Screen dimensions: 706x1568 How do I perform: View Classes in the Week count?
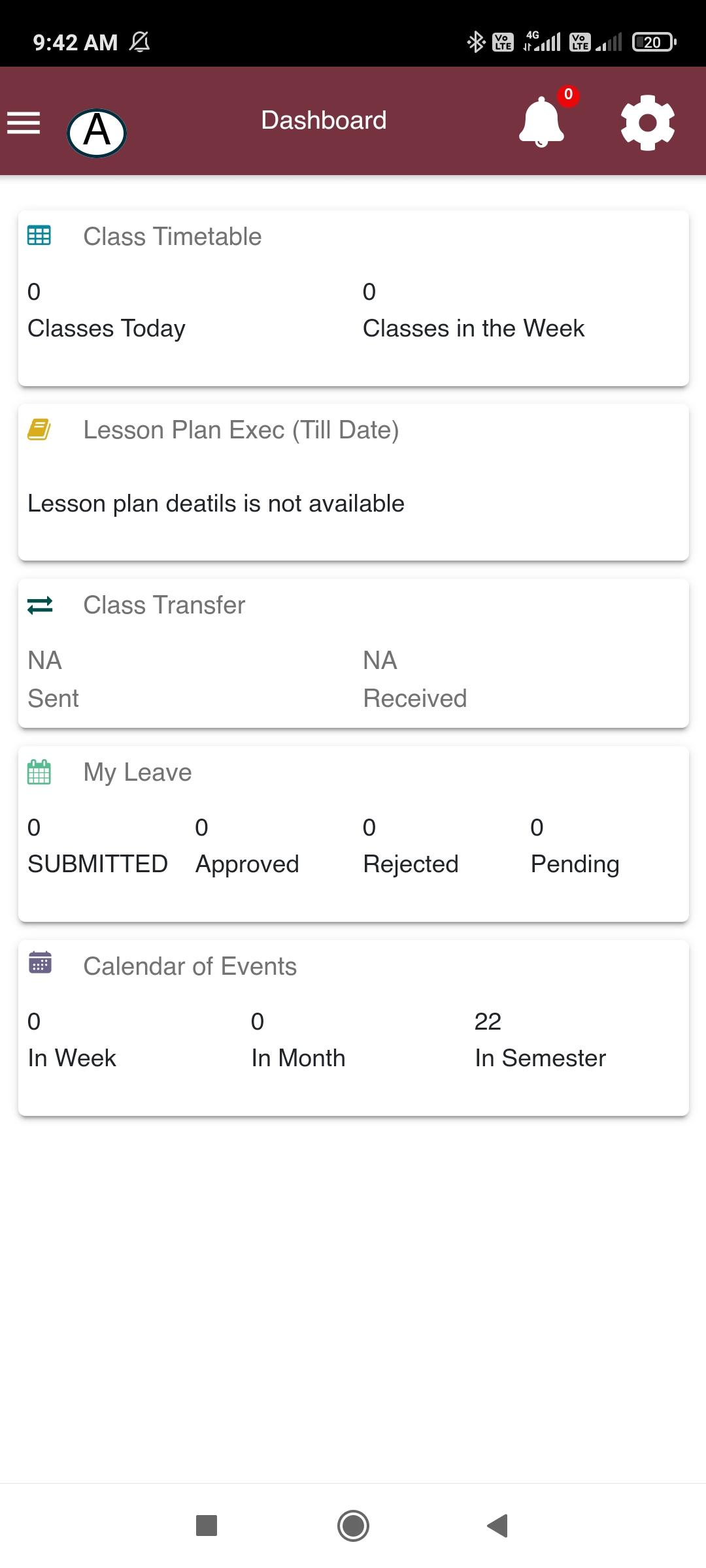pyautogui.click(x=474, y=310)
